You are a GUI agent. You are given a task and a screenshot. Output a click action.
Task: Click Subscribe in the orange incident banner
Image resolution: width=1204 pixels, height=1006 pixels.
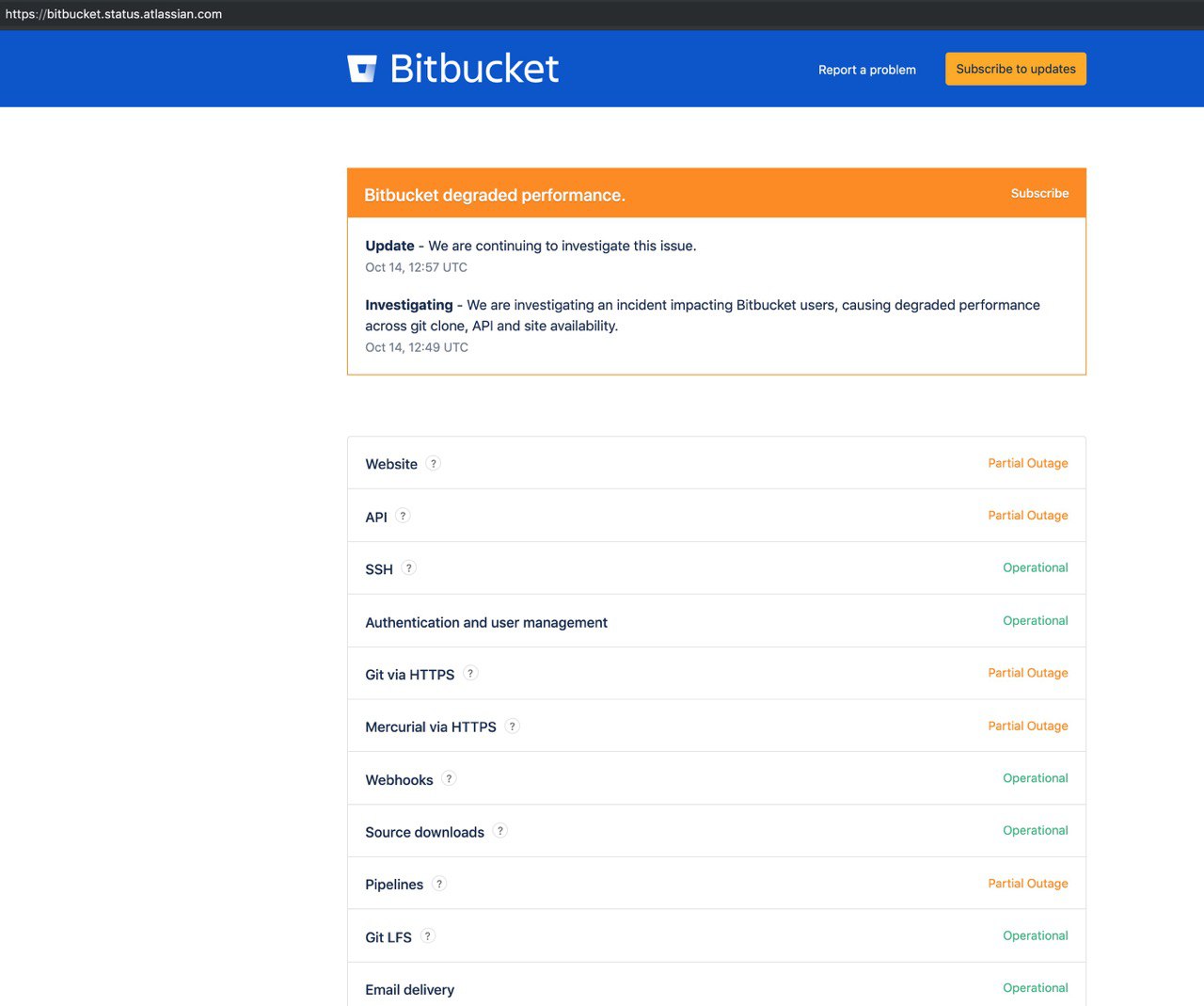(1039, 193)
